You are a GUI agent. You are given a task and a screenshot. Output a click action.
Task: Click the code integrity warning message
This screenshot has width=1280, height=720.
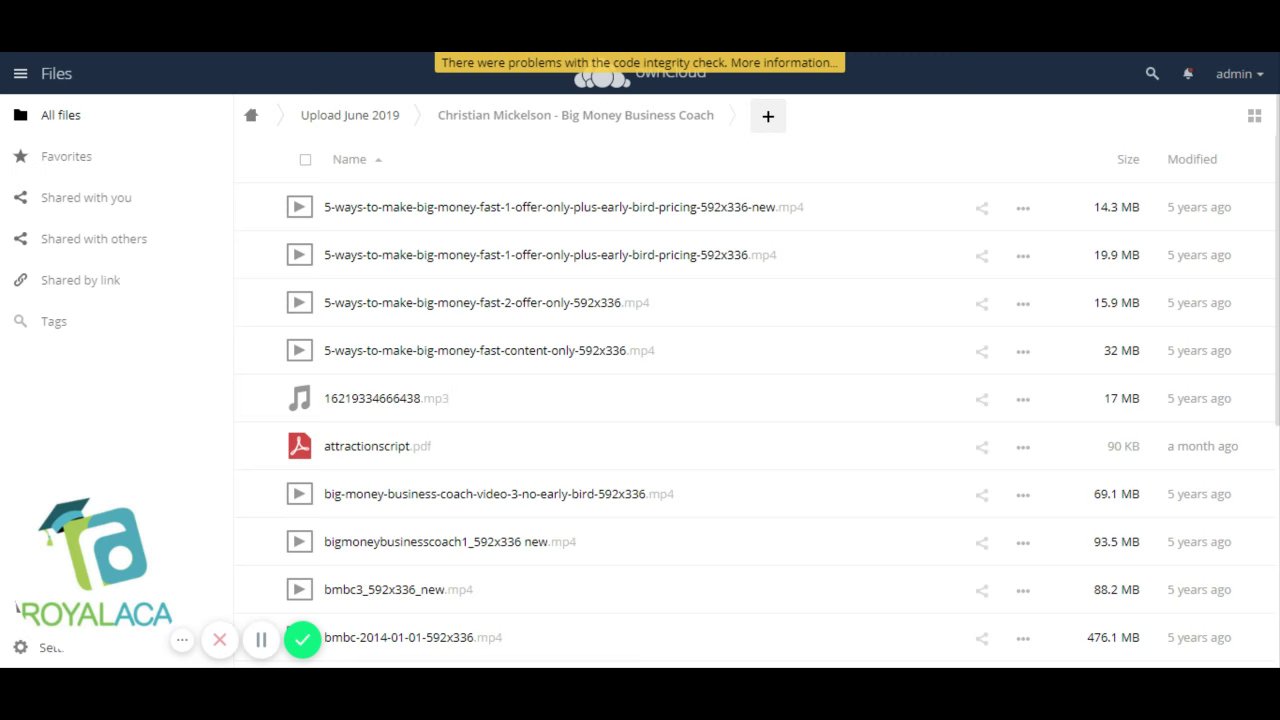640,62
